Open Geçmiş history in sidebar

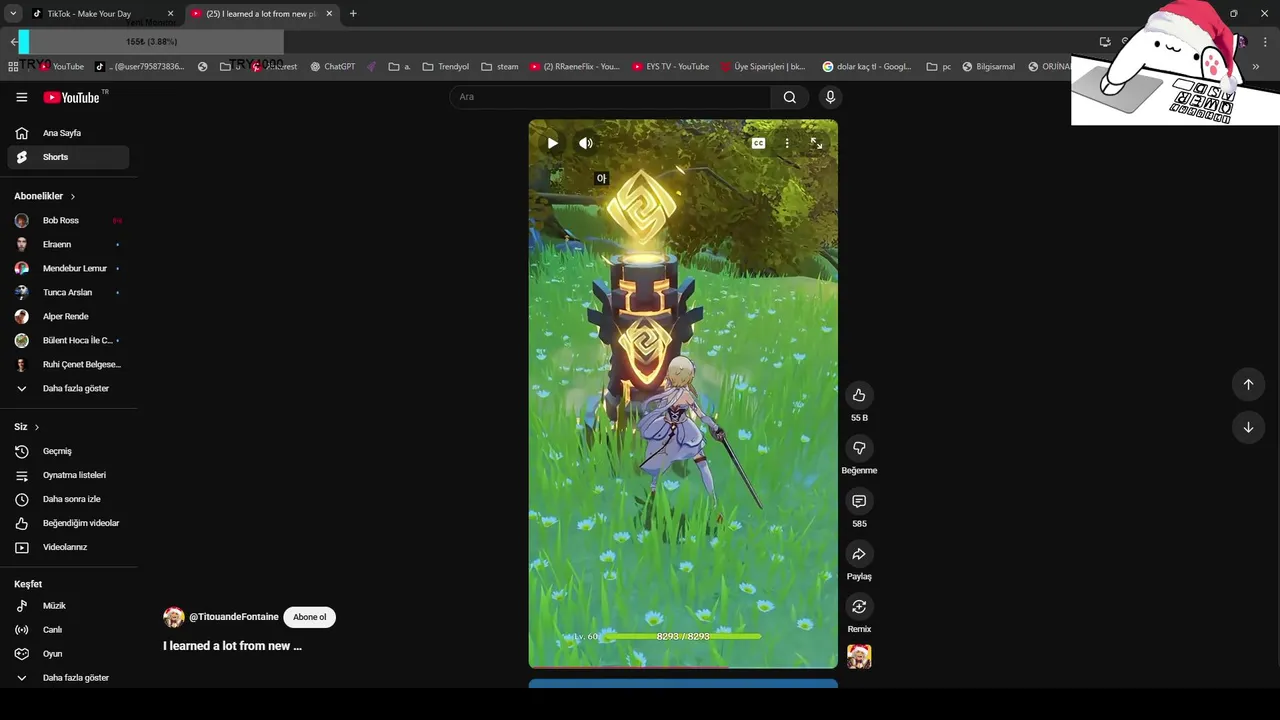(68, 451)
